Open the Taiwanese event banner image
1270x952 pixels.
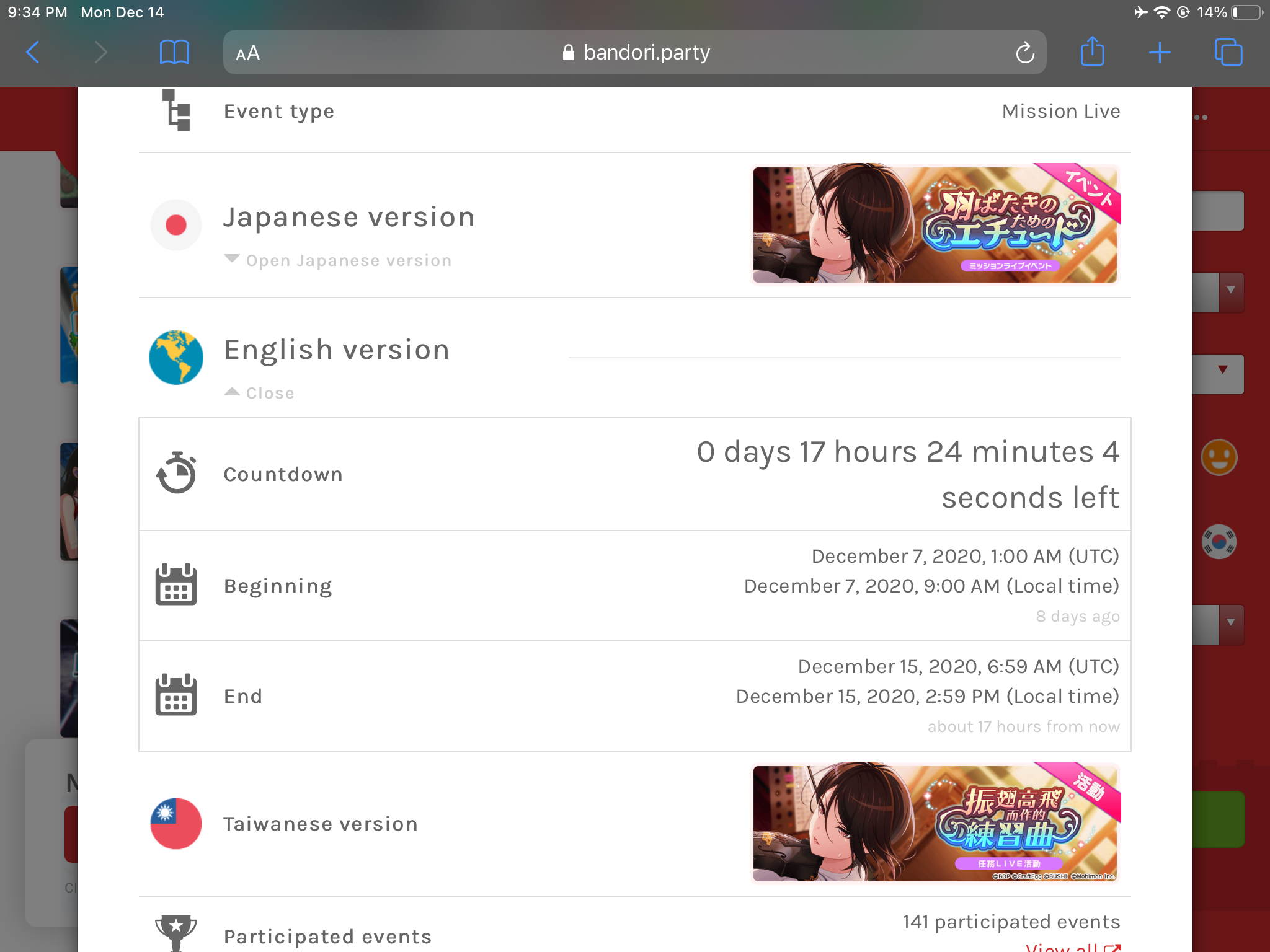click(x=935, y=822)
